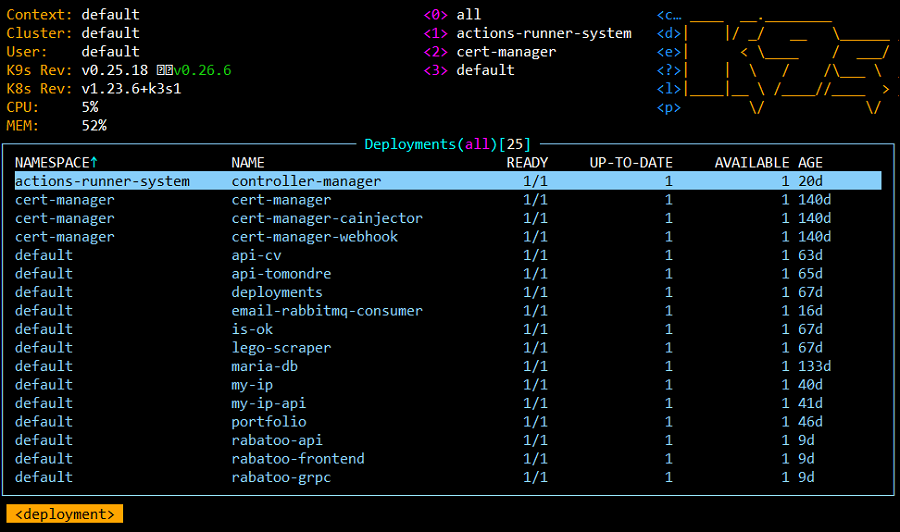This screenshot has width=900, height=532.
Task: Click the 20d age in the highlighted row
Action: [x=810, y=181]
